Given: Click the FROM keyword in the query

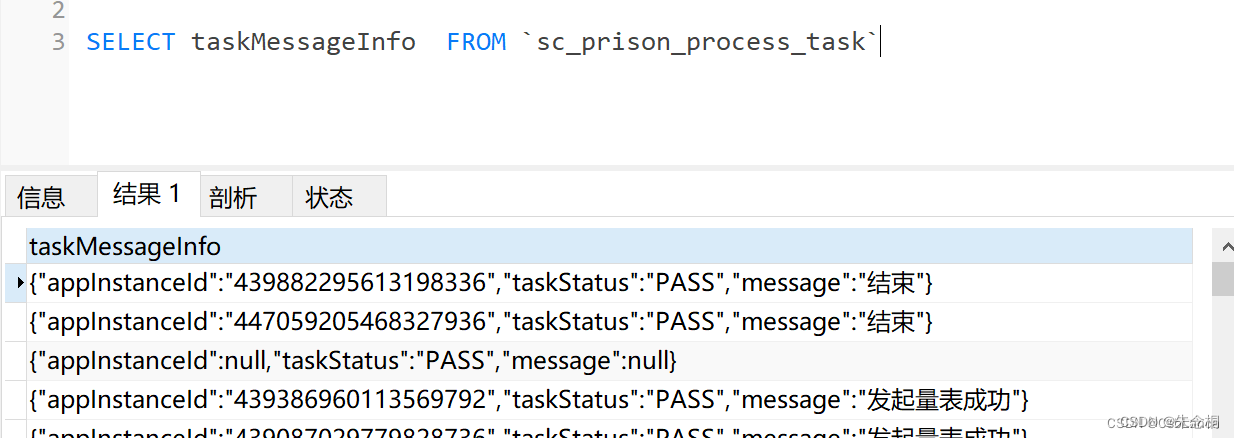Looking at the screenshot, I should pos(476,42).
